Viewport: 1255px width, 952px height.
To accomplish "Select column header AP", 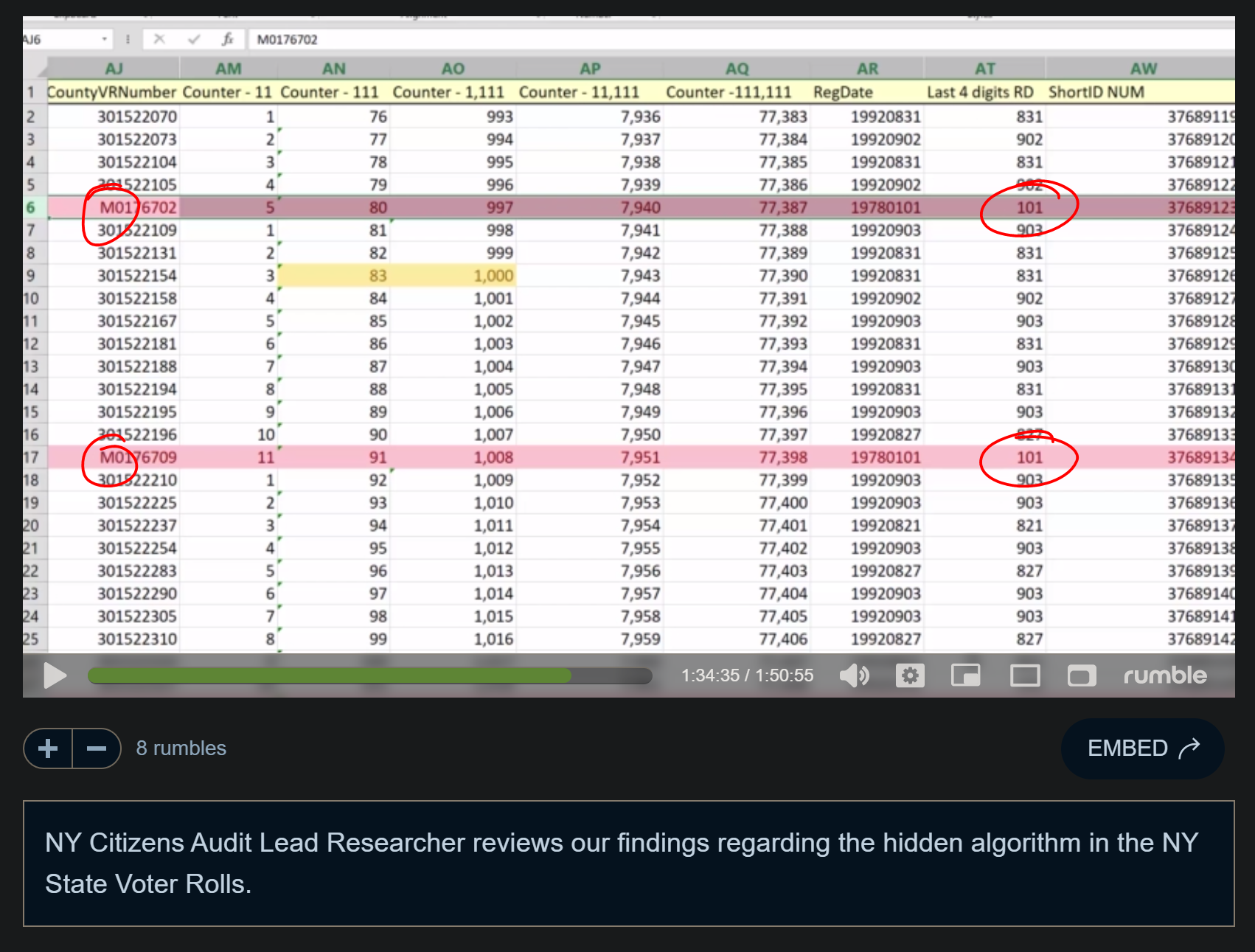I will click(589, 69).
